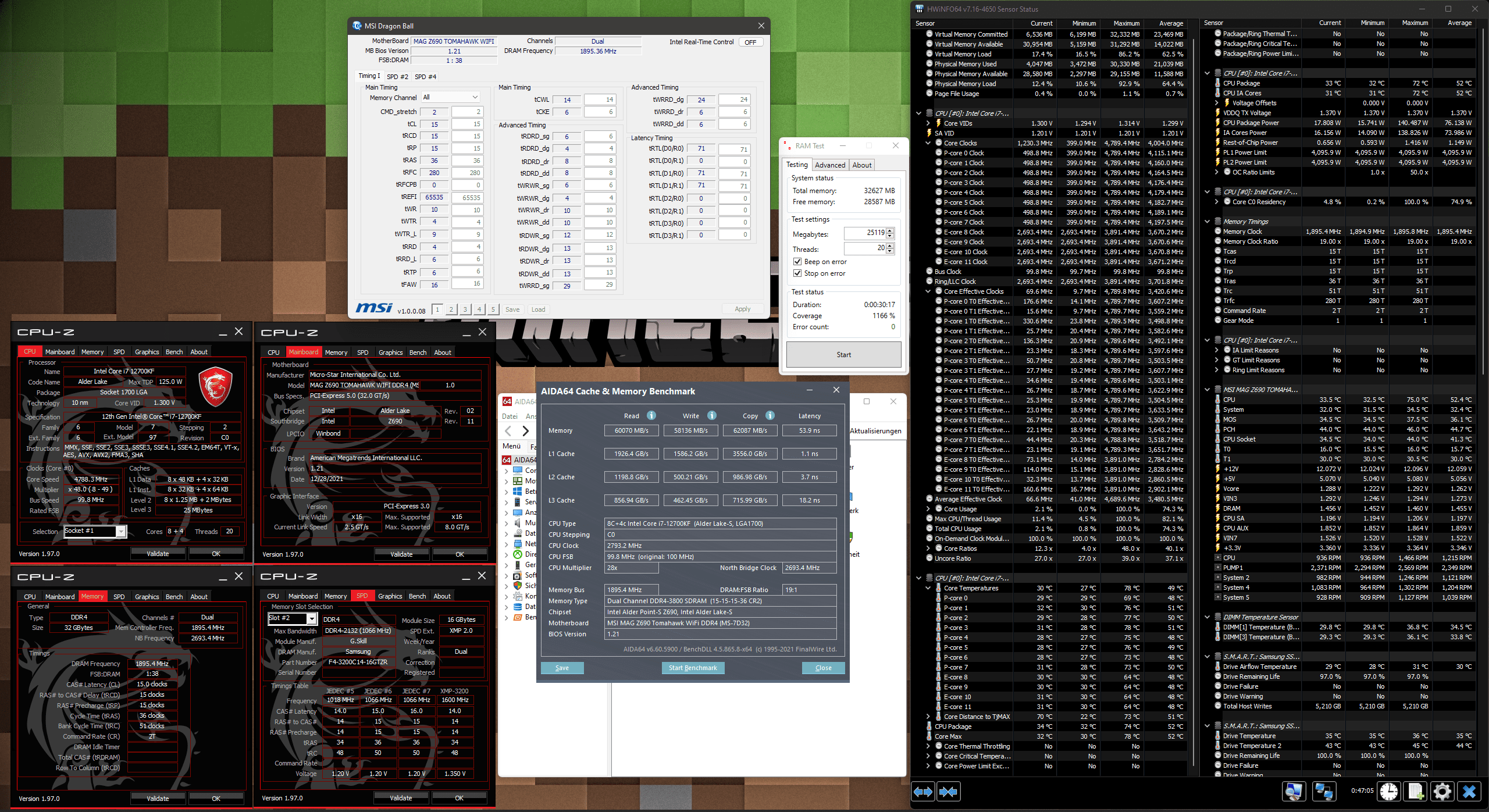Open CPU-Z Socket #1 selection dropdown
1489x812 pixels.
pyautogui.click(x=121, y=531)
